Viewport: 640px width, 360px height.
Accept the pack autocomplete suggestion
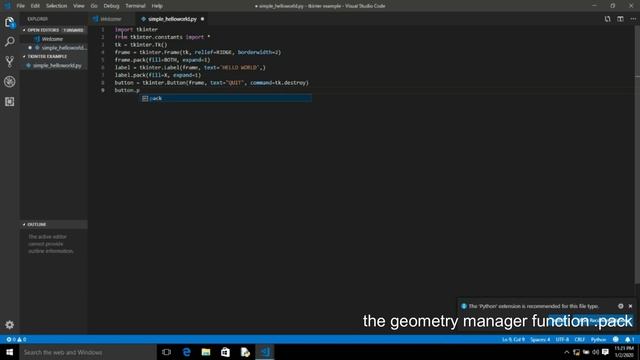tap(225, 98)
